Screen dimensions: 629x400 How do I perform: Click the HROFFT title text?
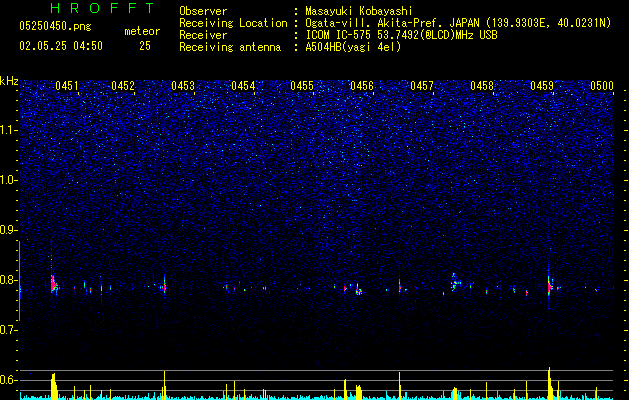tap(103, 8)
